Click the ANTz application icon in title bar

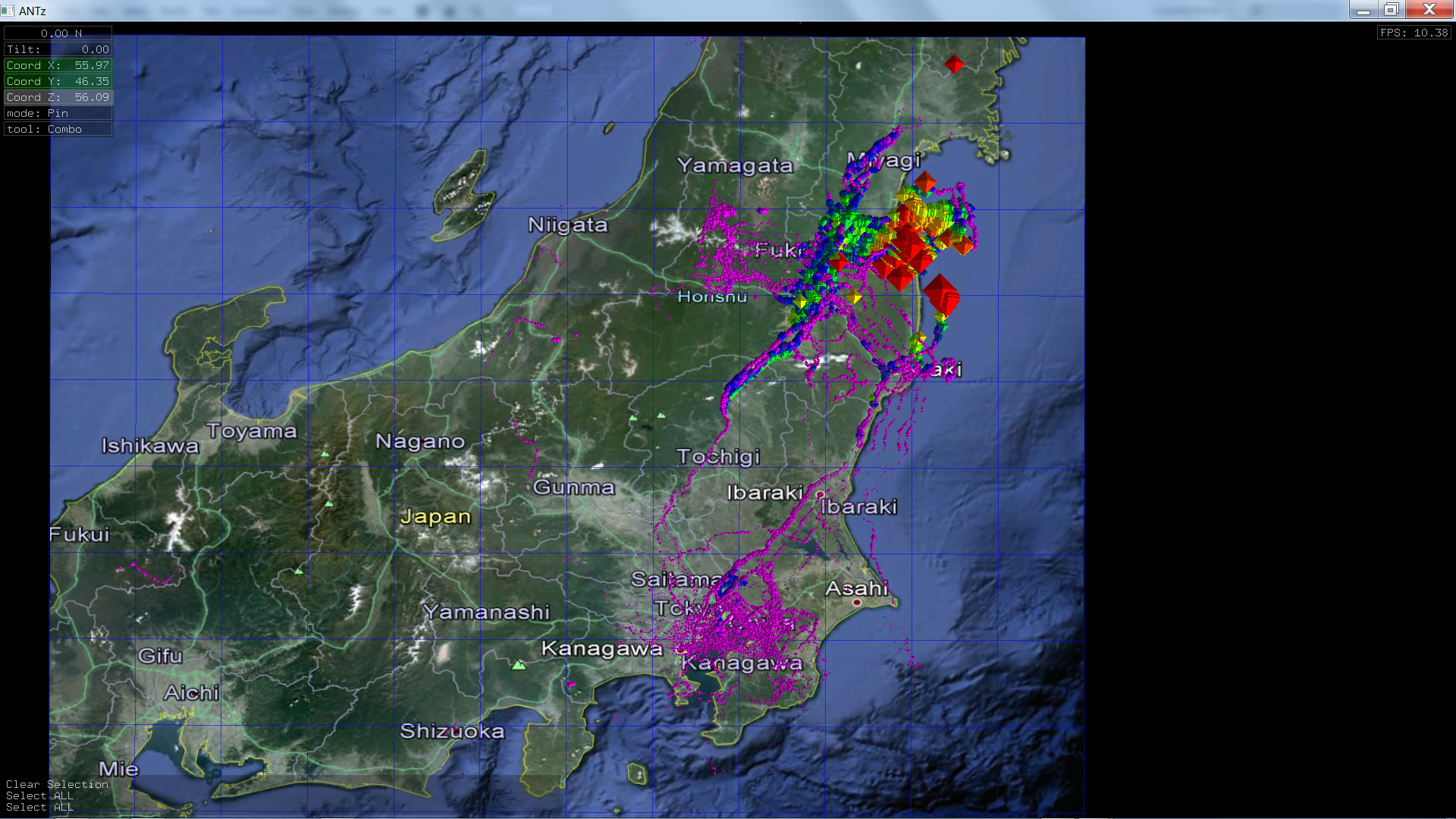tap(8, 10)
